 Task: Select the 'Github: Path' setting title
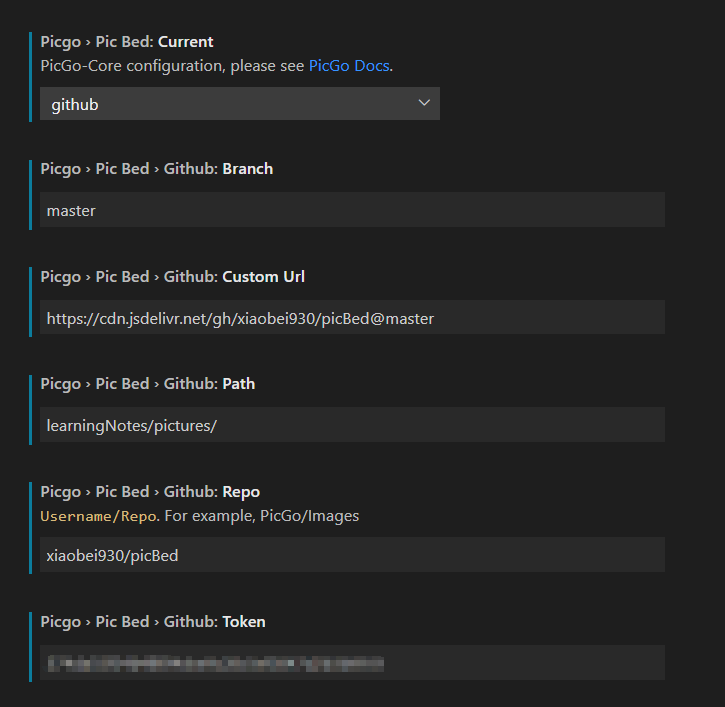click(147, 384)
